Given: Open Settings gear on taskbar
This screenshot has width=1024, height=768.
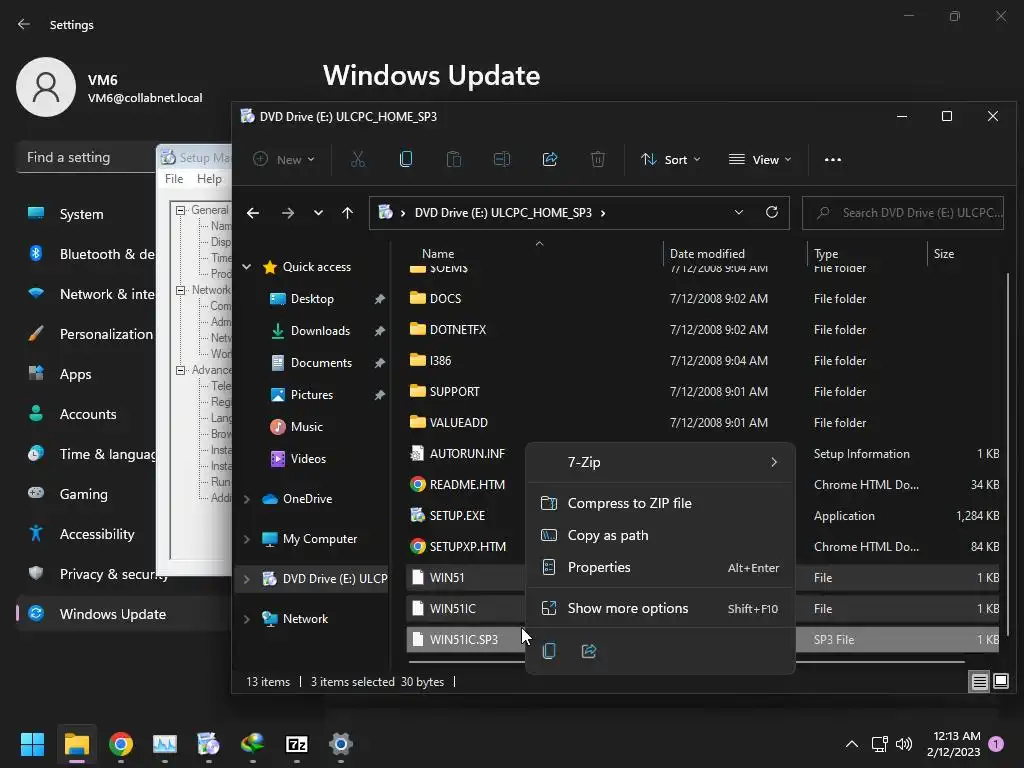Looking at the screenshot, I should click(340, 744).
